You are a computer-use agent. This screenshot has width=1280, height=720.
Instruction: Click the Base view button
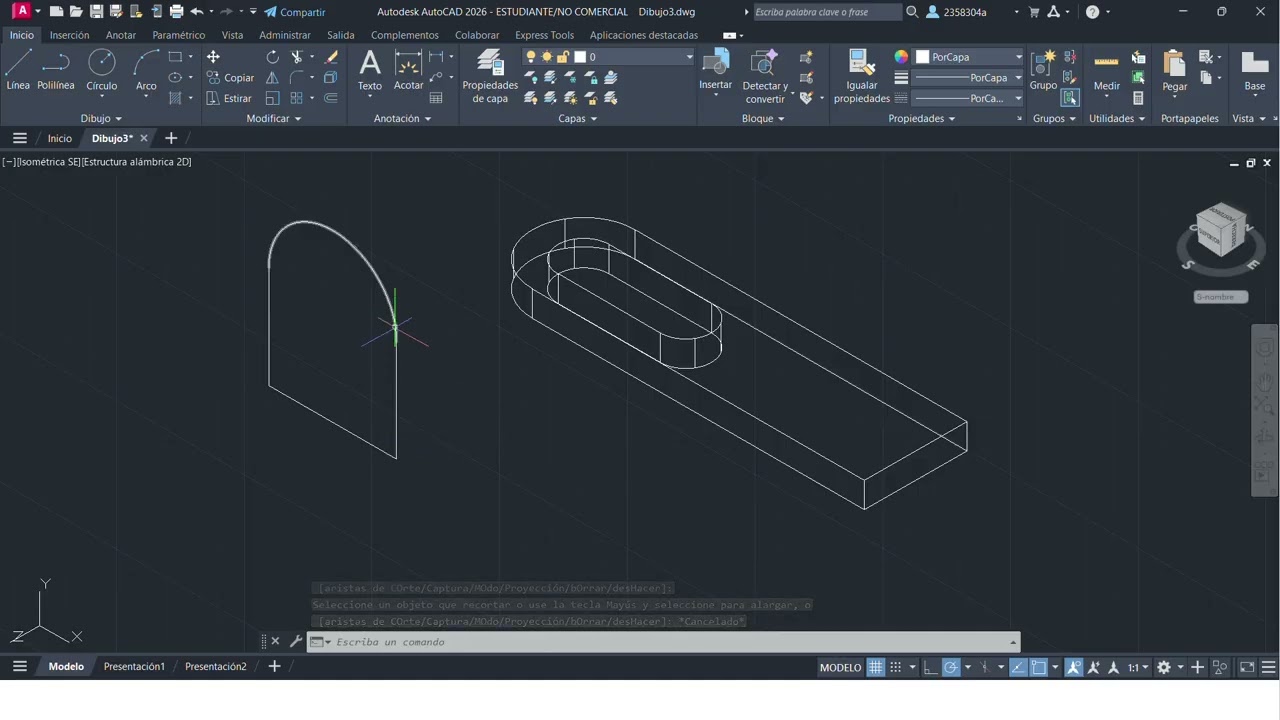point(1254,70)
